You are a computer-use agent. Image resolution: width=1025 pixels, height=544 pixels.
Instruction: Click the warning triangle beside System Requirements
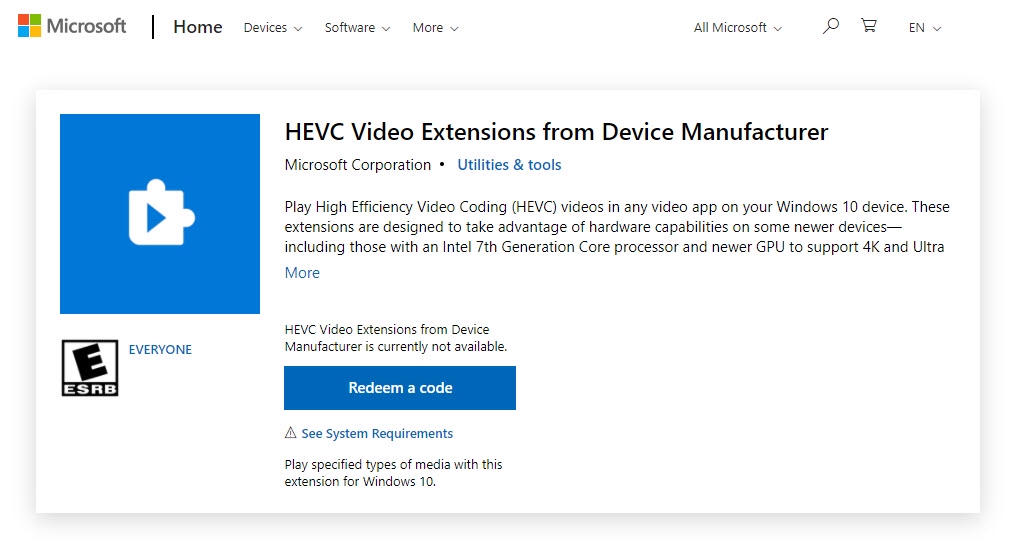pyautogui.click(x=291, y=433)
